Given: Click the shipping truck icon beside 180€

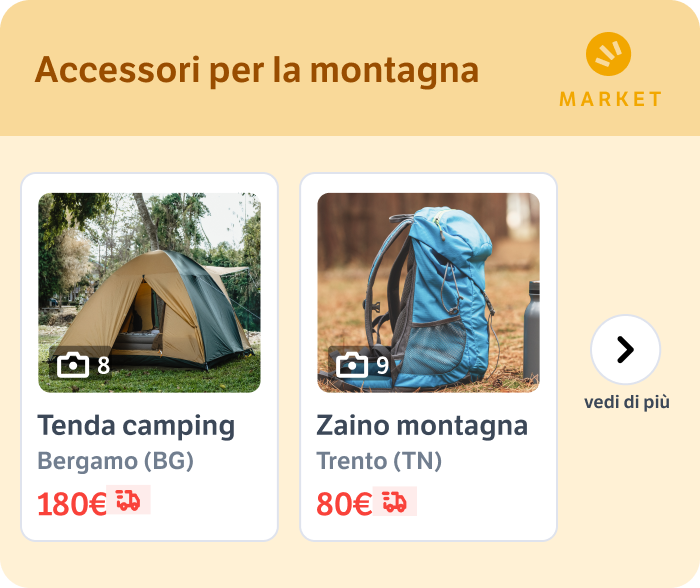Looking at the screenshot, I should click(128, 500).
